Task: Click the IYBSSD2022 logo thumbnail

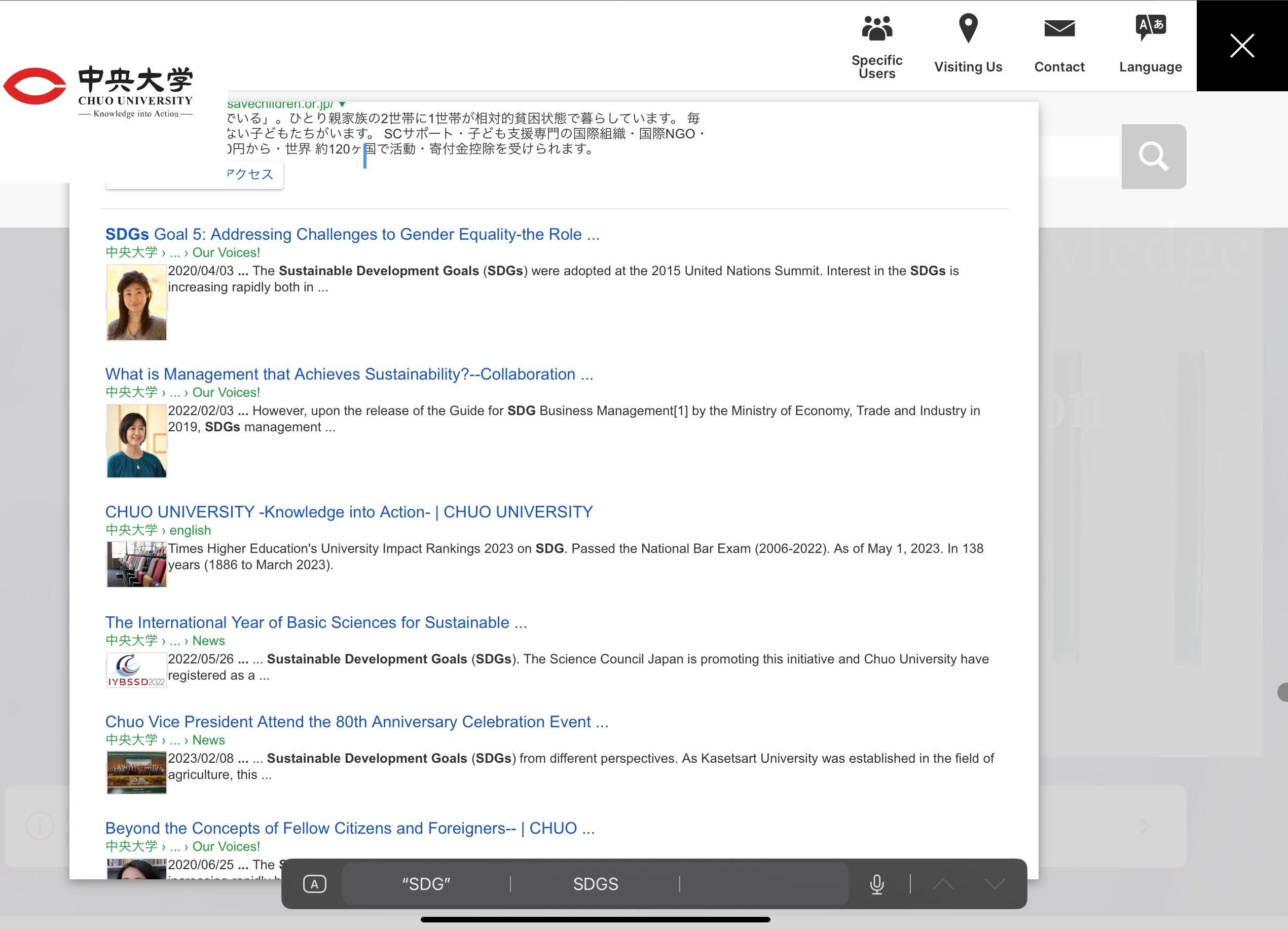Action: point(136,671)
